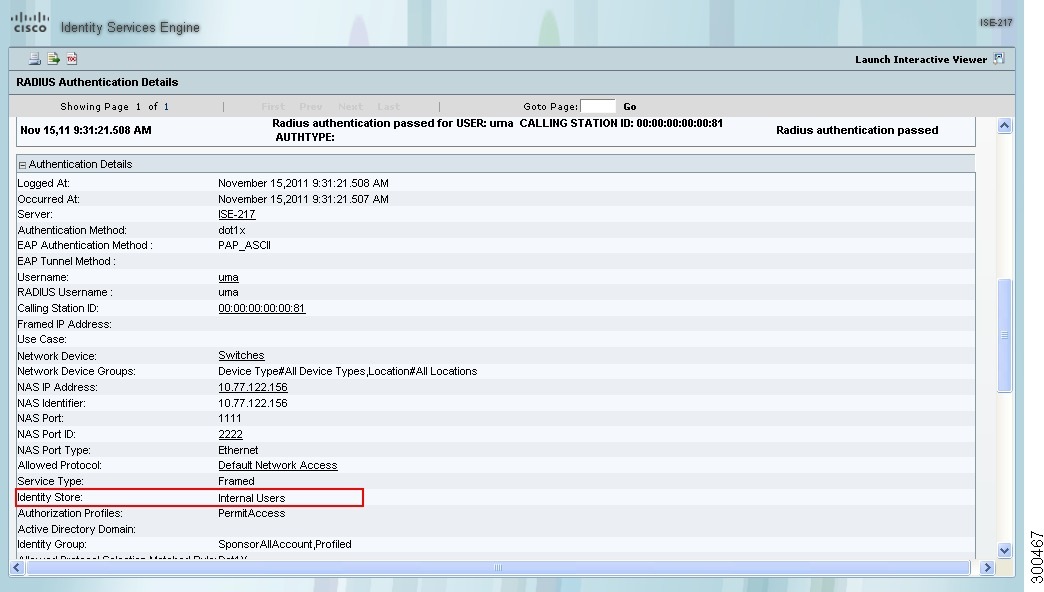Viewport: 1044px width, 592px height.
Task: Open the ISE-217 server link
Action: pos(236,214)
